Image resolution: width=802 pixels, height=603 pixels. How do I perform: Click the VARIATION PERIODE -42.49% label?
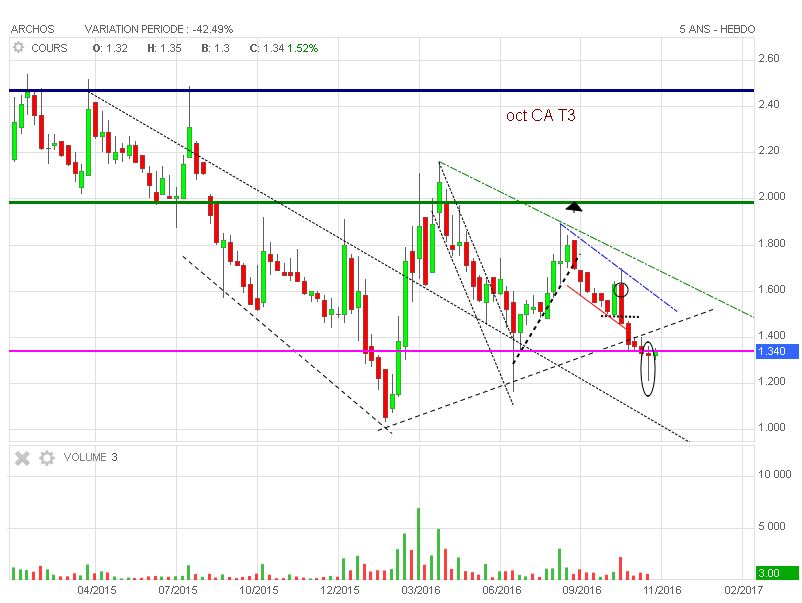click(x=159, y=29)
